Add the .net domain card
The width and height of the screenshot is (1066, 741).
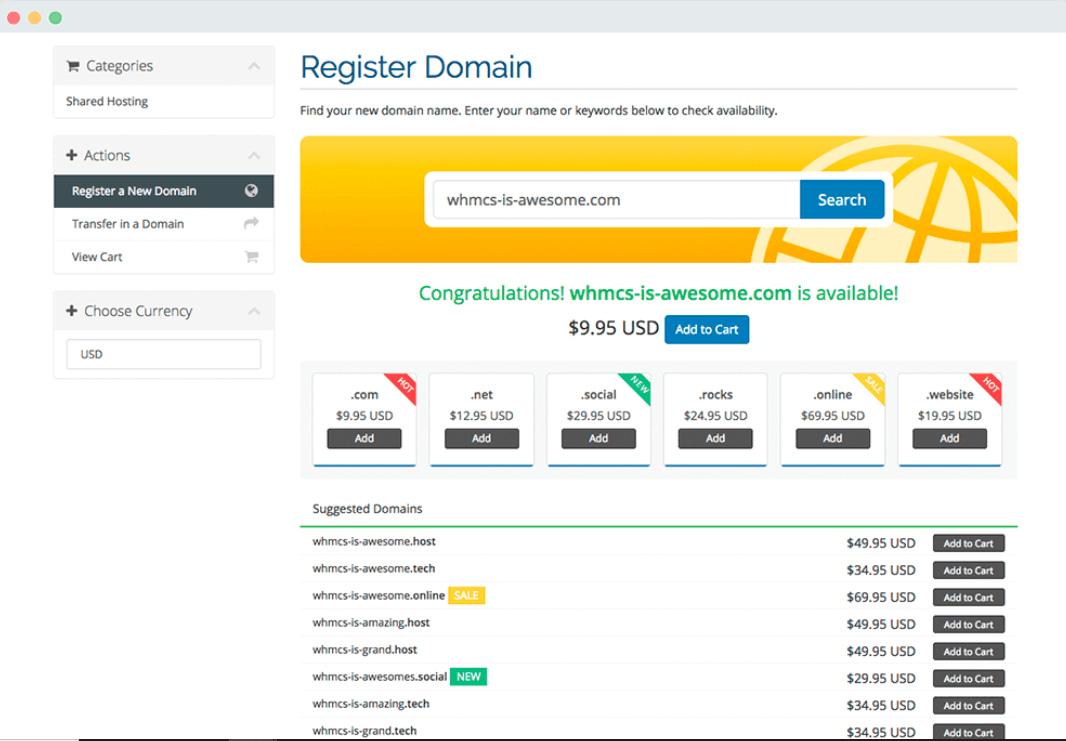[481, 438]
